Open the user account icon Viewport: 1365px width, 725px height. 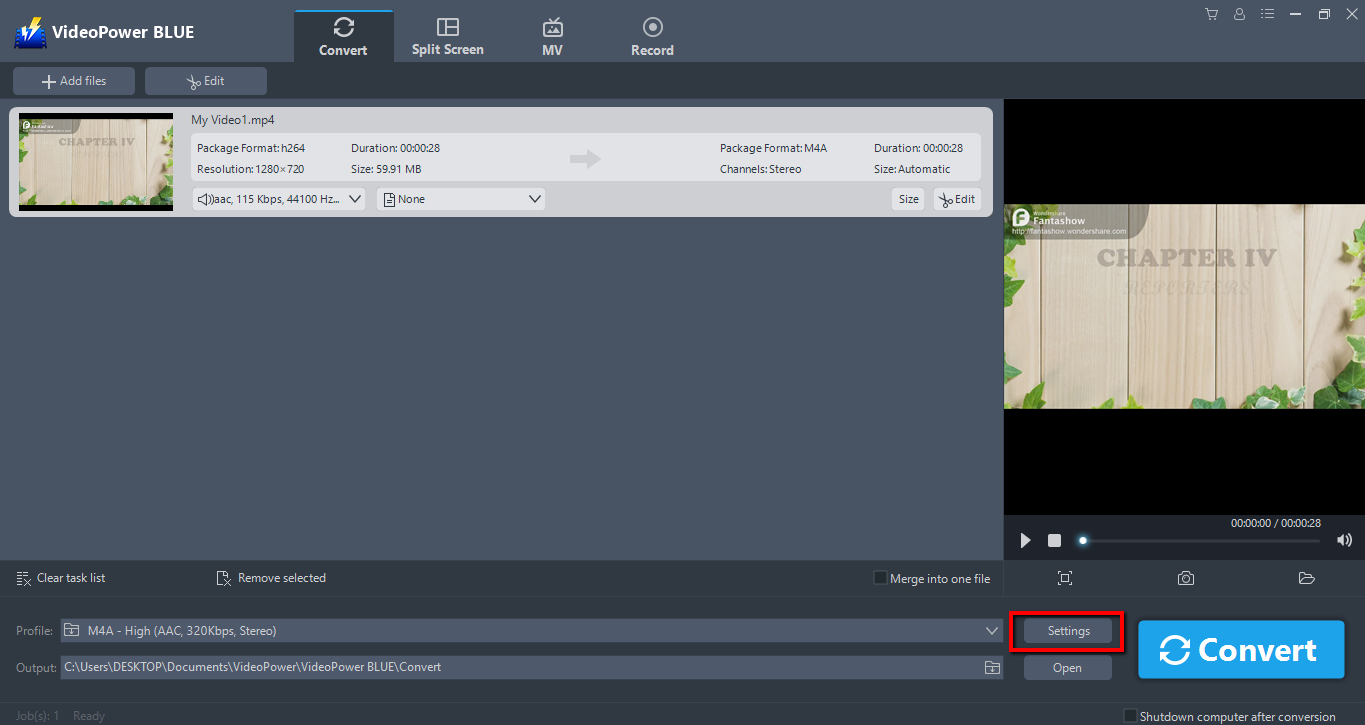pyautogui.click(x=1240, y=14)
